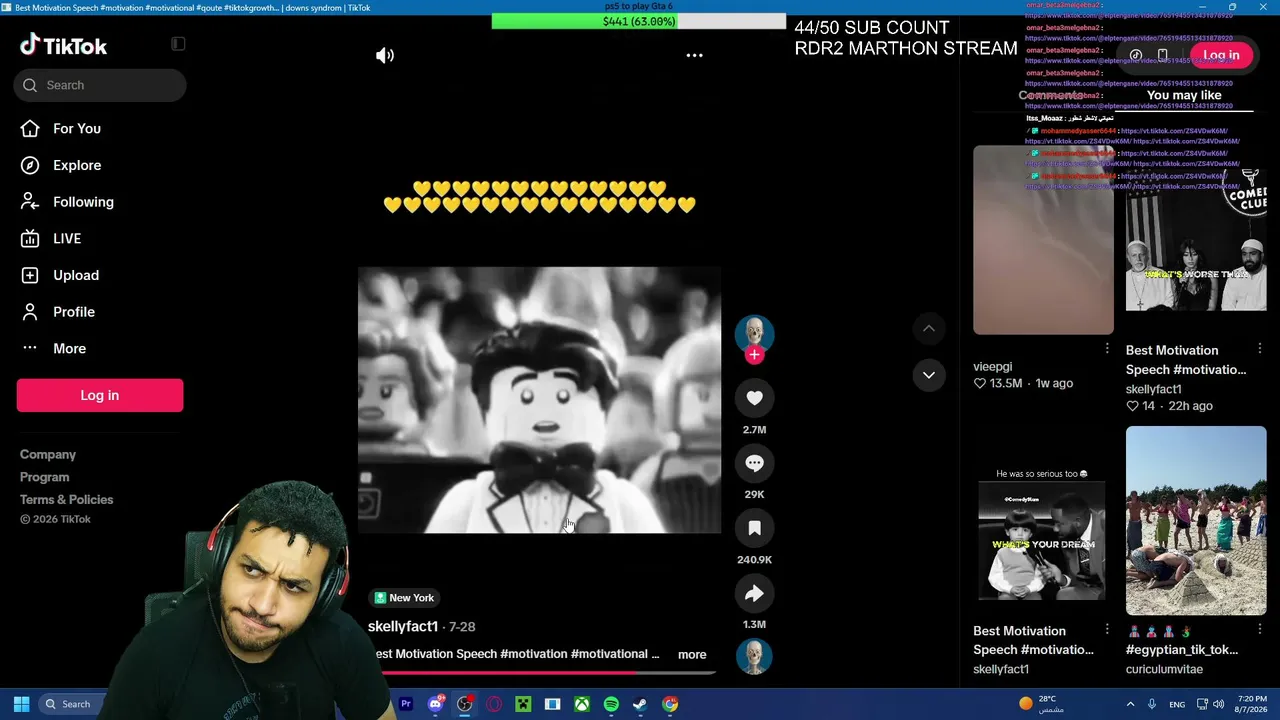The width and height of the screenshot is (1280, 720).
Task: Open Spotify from the taskbar
Action: (611, 704)
